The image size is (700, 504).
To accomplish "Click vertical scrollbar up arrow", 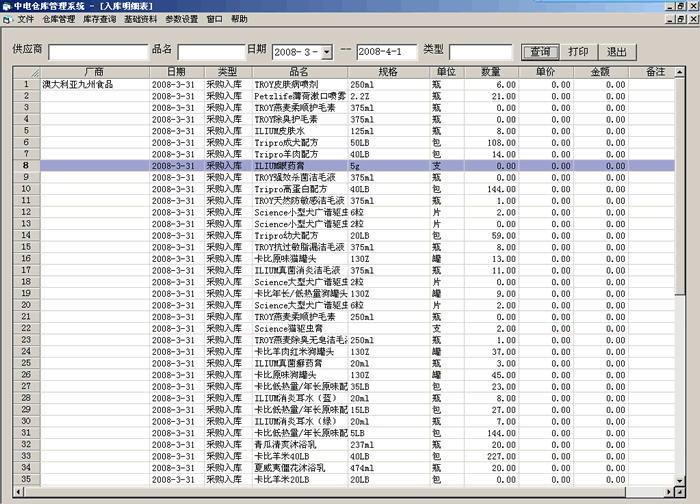I will click(679, 72).
